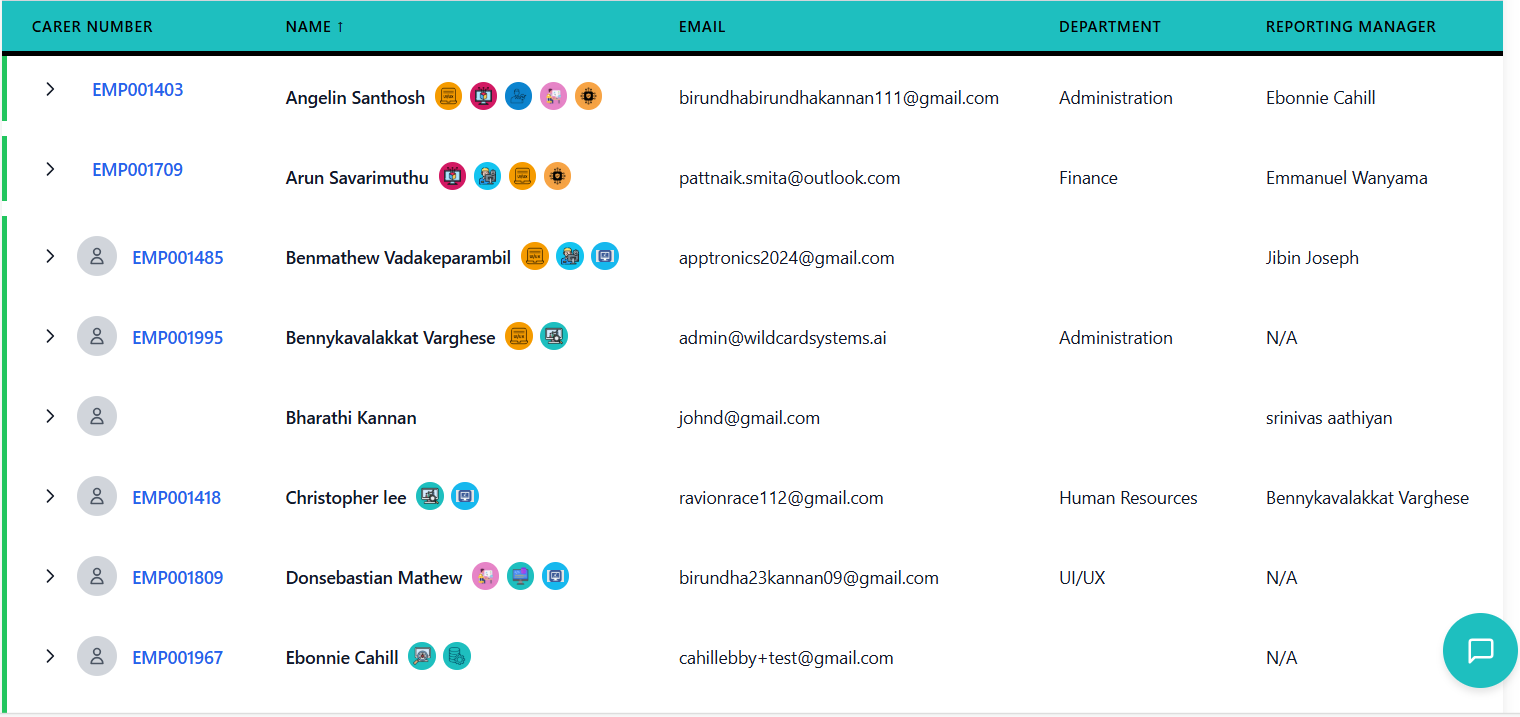Expand the row for EMP001967

[x=50, y=656]
